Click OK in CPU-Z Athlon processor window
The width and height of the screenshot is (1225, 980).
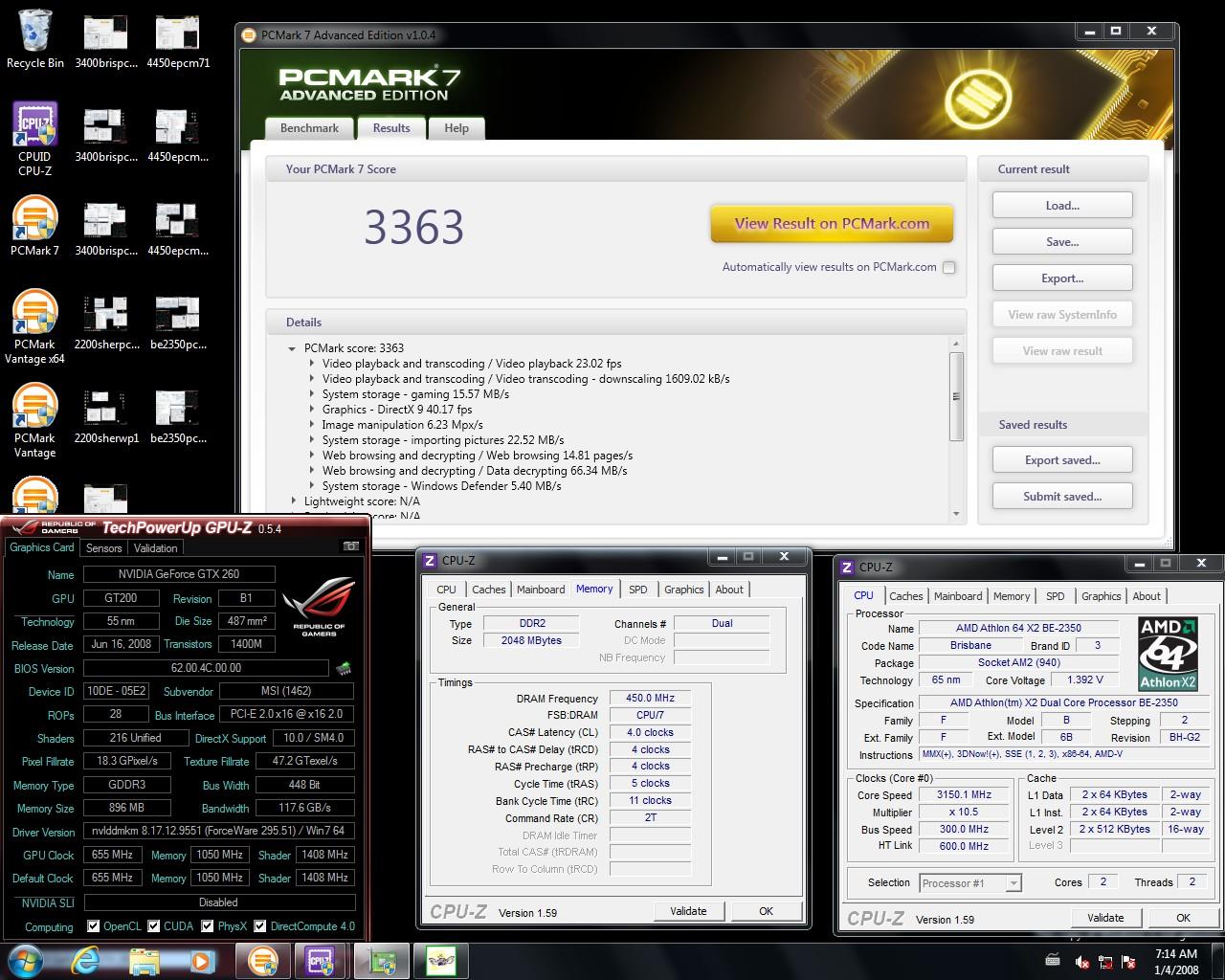pyautogui.click(x=1183, y=918)
